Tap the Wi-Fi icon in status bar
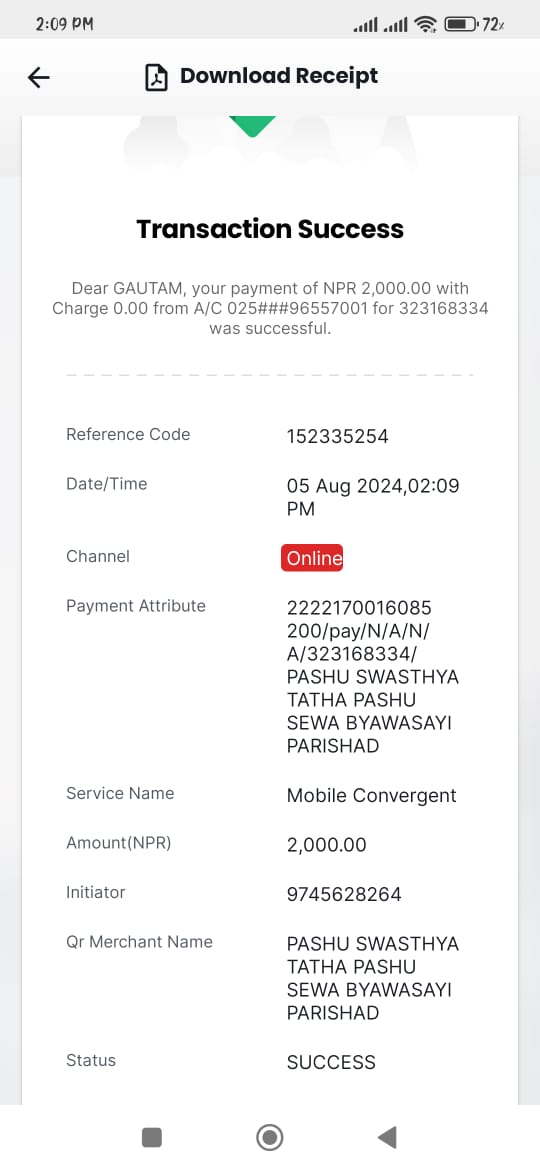Viewport: 540px width, 1170px height. 426,25
